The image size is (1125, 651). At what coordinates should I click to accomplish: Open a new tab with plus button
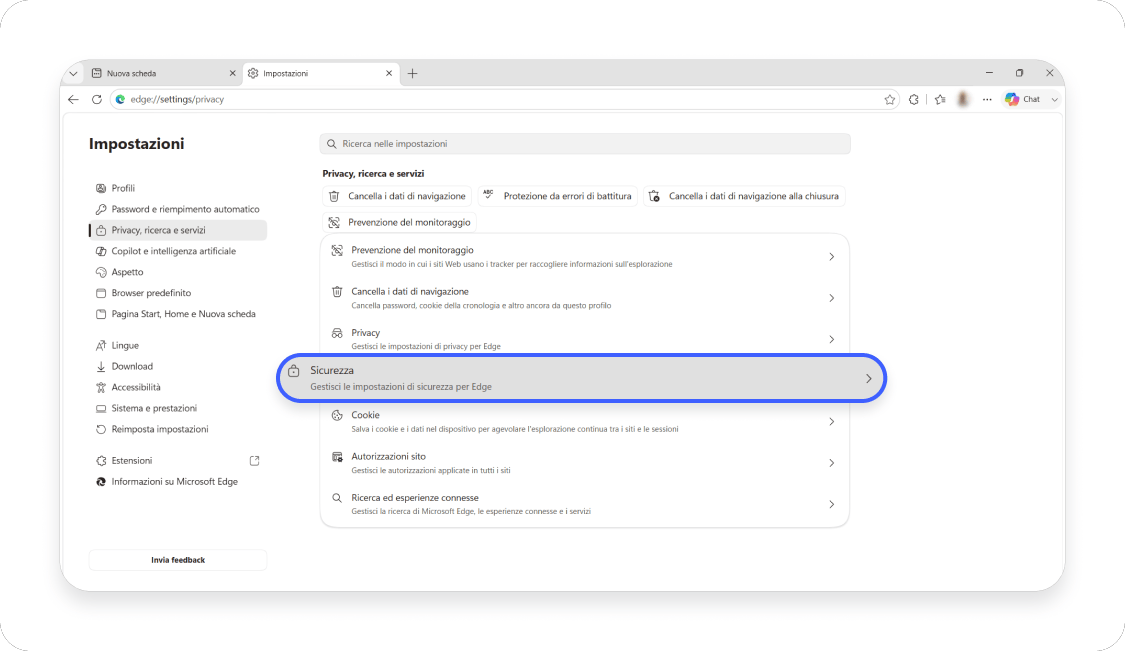point(413,73)
